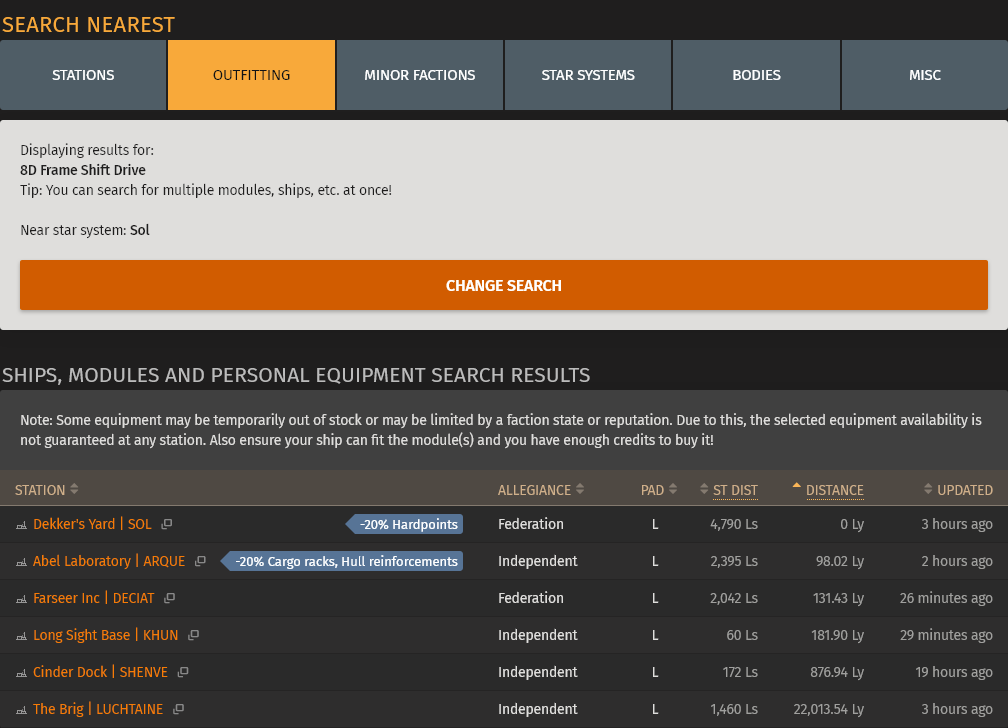
Task: Copy Long Sight Base name icon
Action: (x=194, y=635)
